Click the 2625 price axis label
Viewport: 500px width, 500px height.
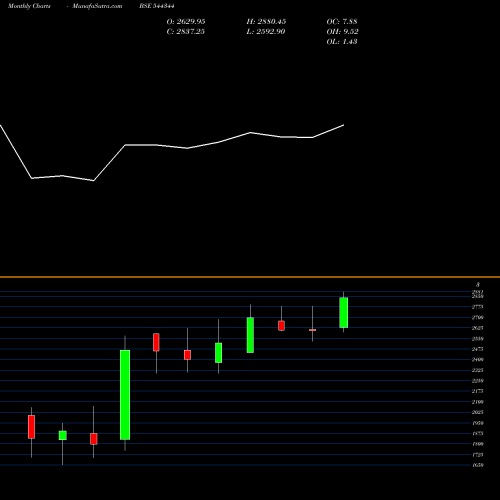point(478,328)
